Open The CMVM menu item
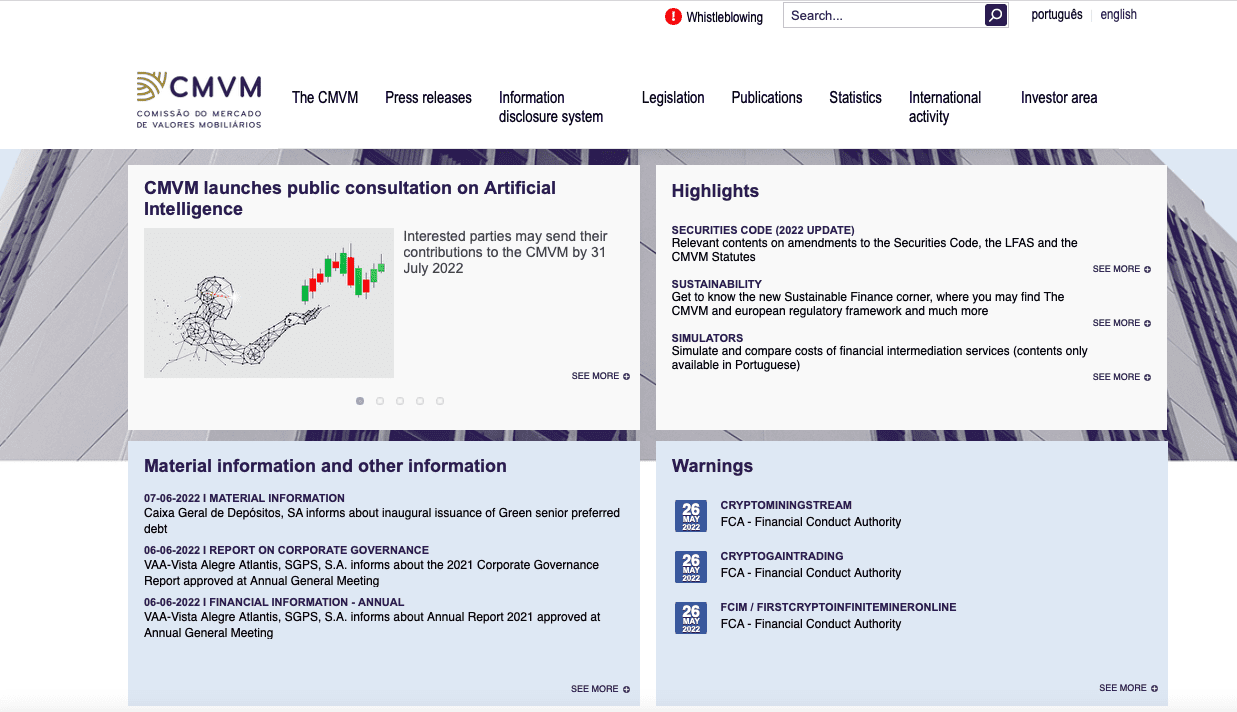 (x=325, y=97)
